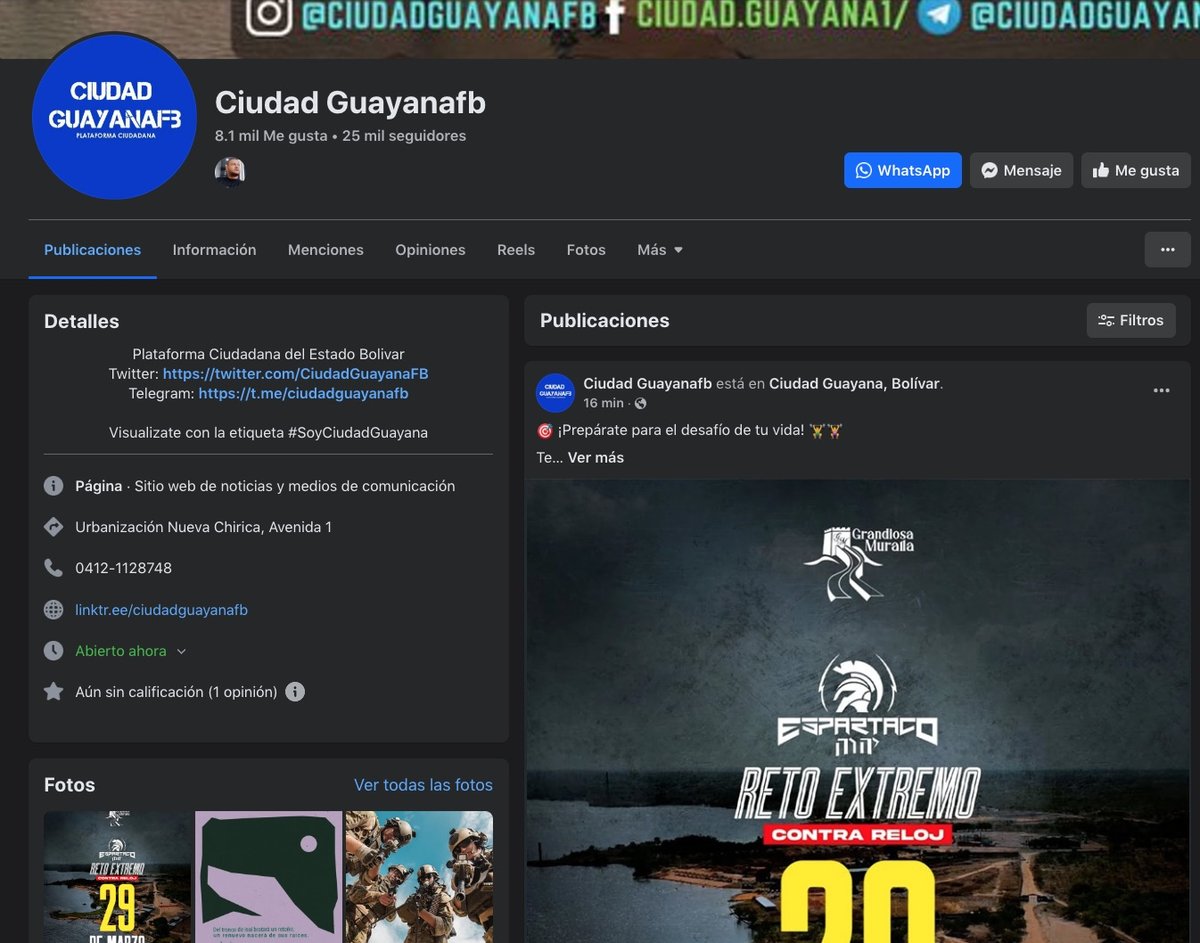The width and height of the screenshot is (1200, 943).
Task: Click the phone number 0412-1128748
Action: [123, 568]
